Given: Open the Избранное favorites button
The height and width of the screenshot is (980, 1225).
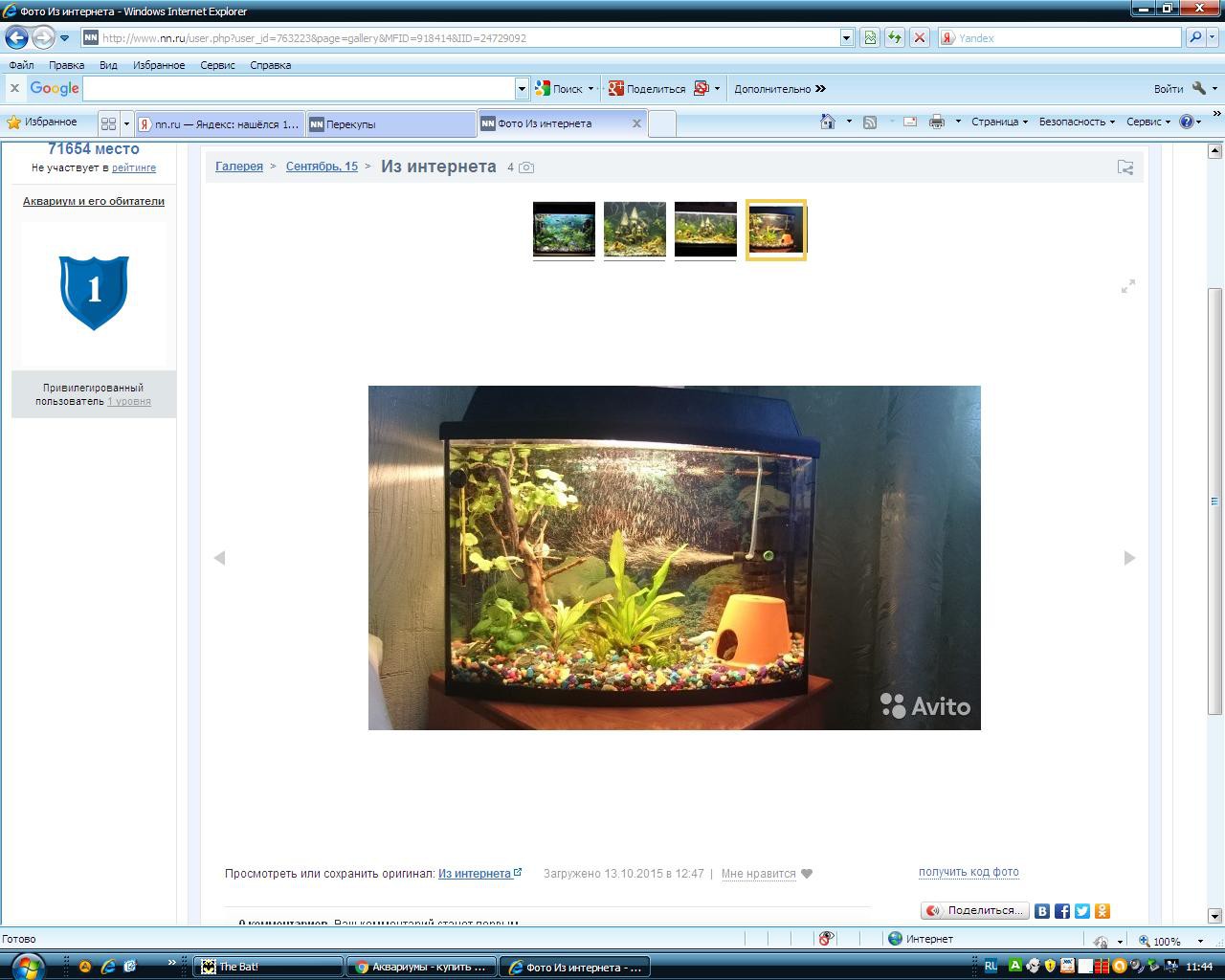Looking at the screenshot, I should tap(42, 122).
